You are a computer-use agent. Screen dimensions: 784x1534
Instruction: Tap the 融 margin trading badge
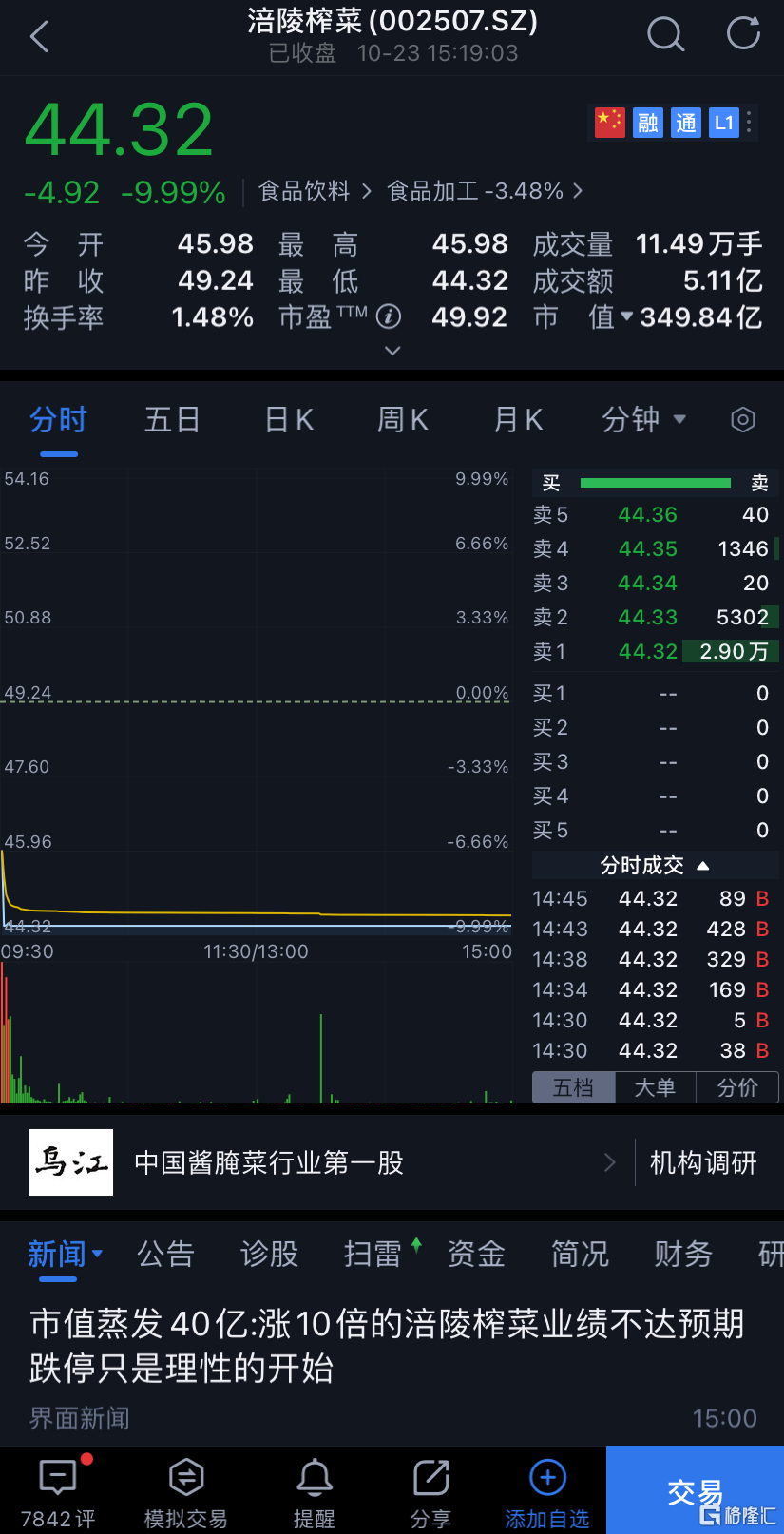tap(648, 122)
